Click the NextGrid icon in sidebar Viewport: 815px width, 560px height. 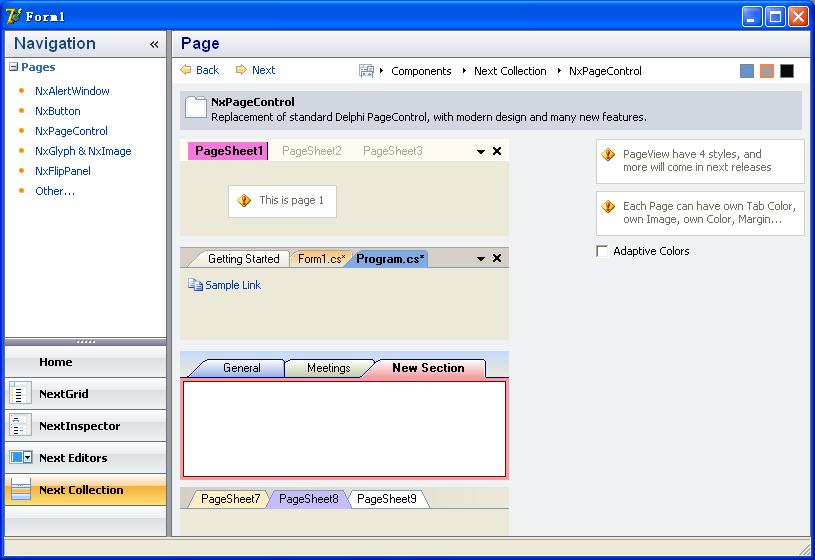20,394
